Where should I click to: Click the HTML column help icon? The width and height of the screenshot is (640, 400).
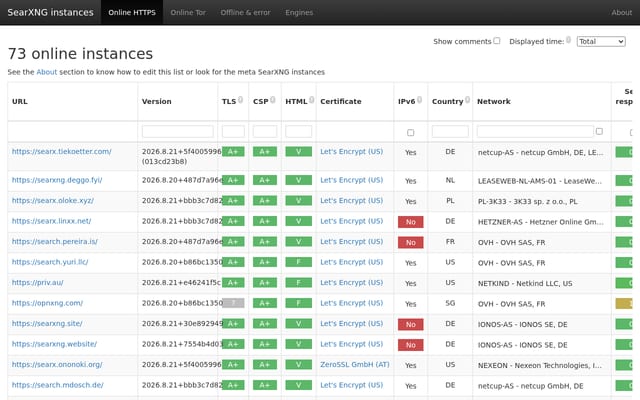click(x=311, y=100)
